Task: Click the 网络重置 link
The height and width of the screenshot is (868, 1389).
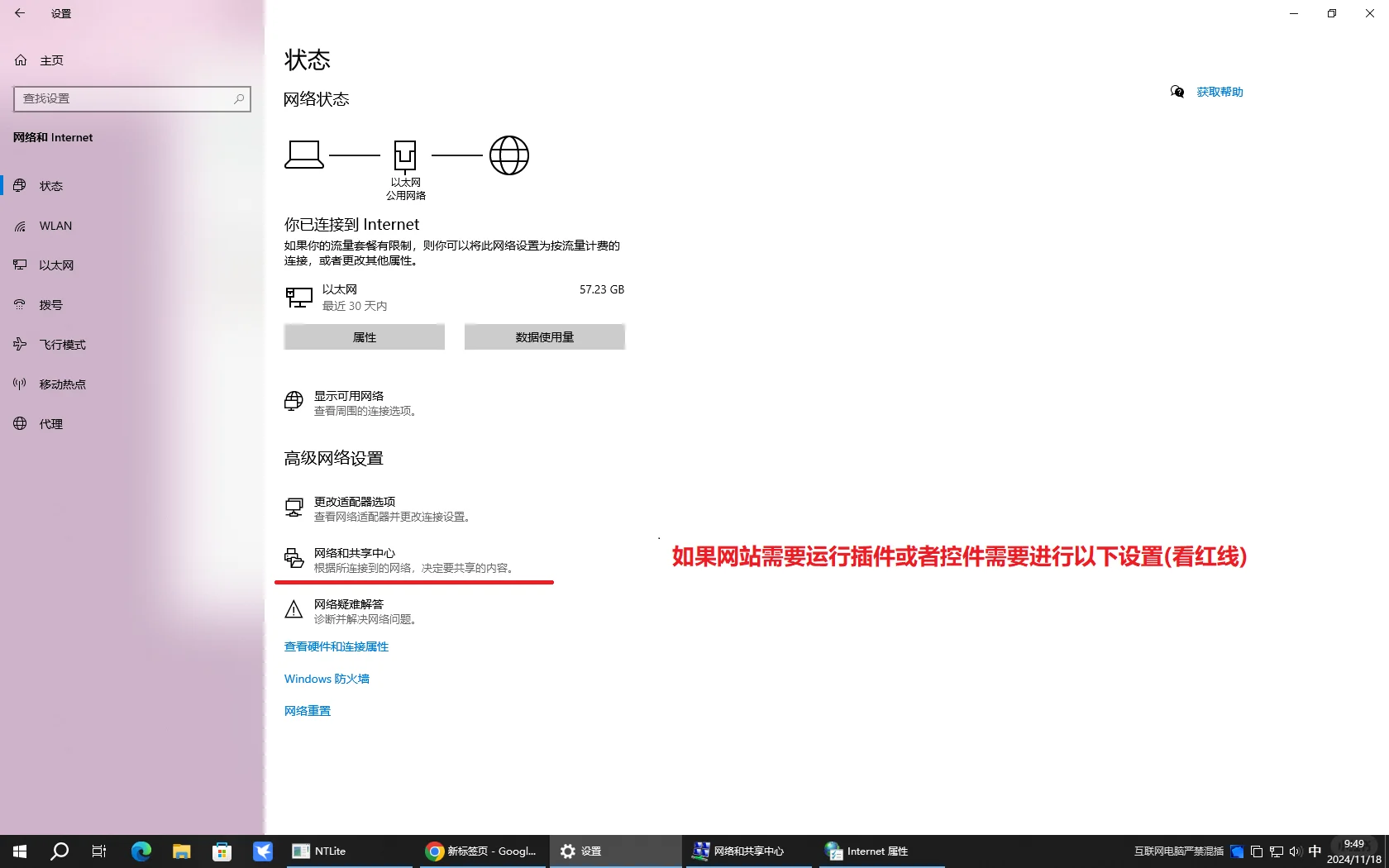Action: [x=308, y=711]
